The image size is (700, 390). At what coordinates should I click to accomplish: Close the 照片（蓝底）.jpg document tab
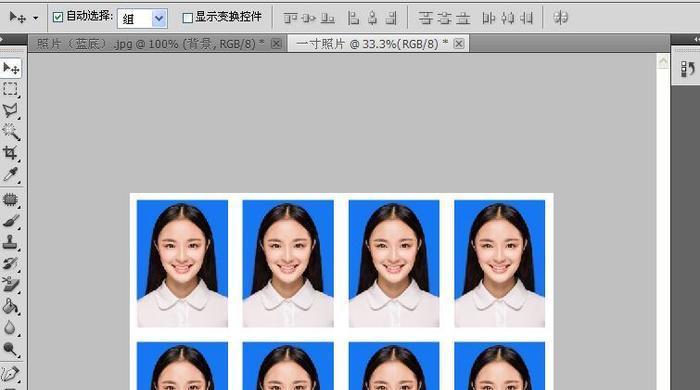pyautogui.click(x=276, y=44)
